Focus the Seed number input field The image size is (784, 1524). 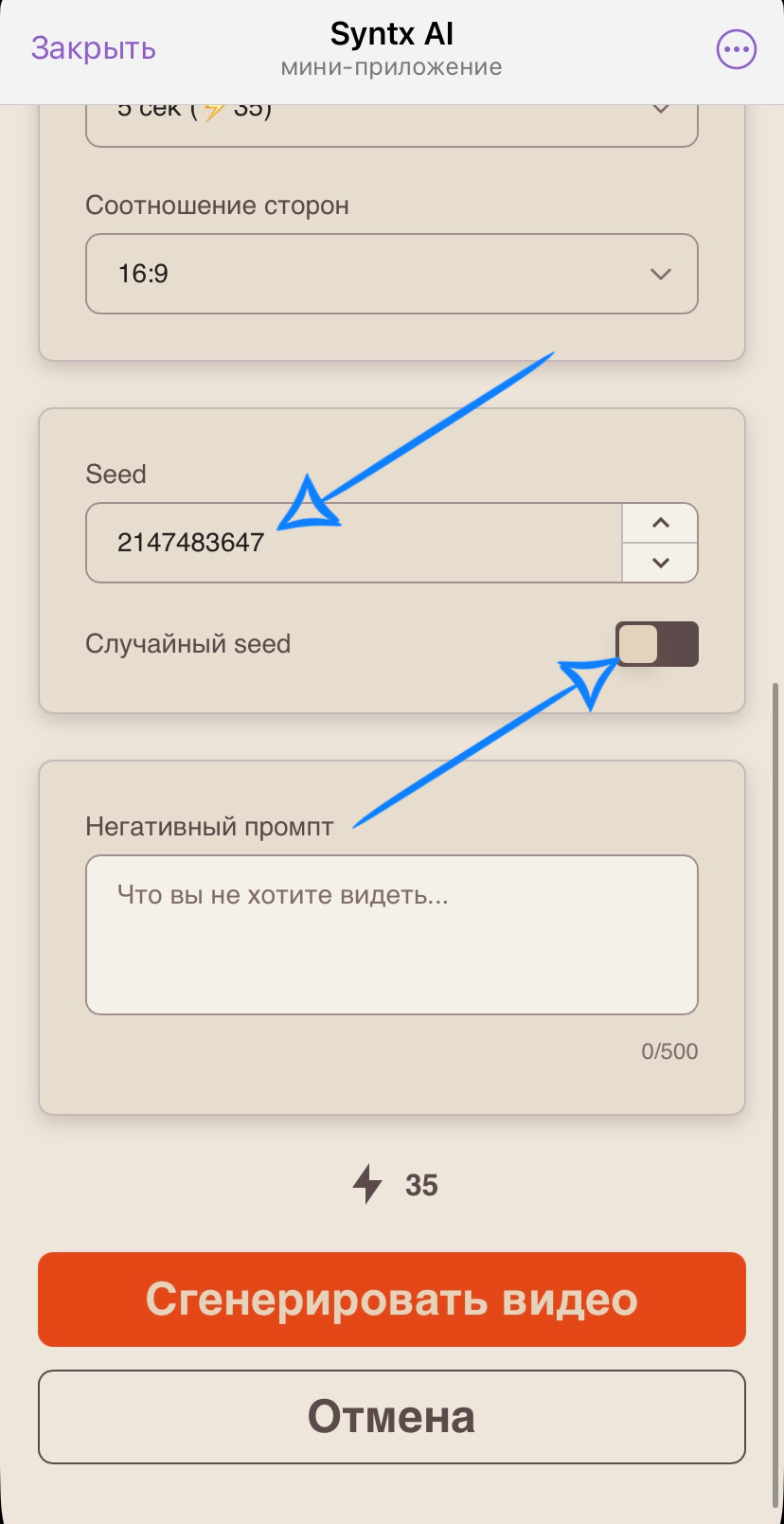coord(353,543)
